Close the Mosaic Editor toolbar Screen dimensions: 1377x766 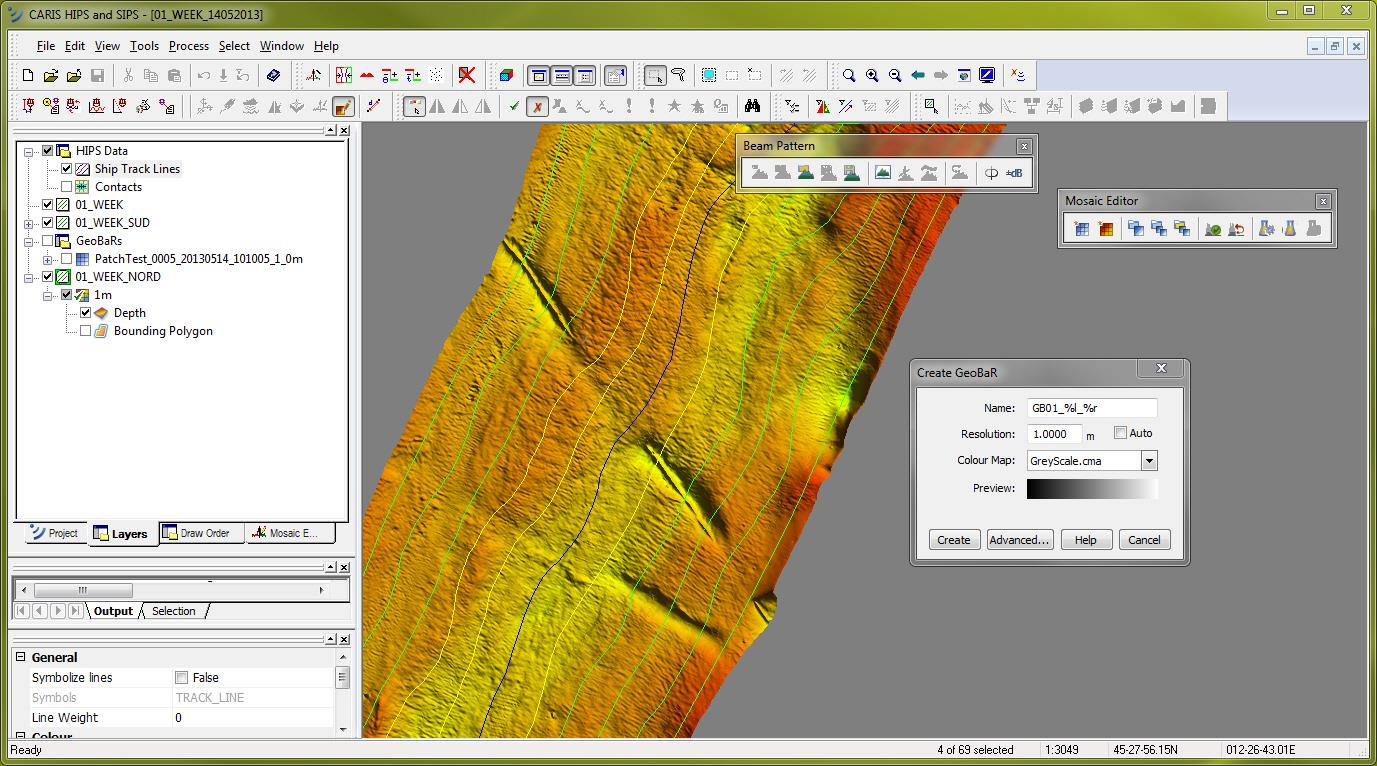1323,201
